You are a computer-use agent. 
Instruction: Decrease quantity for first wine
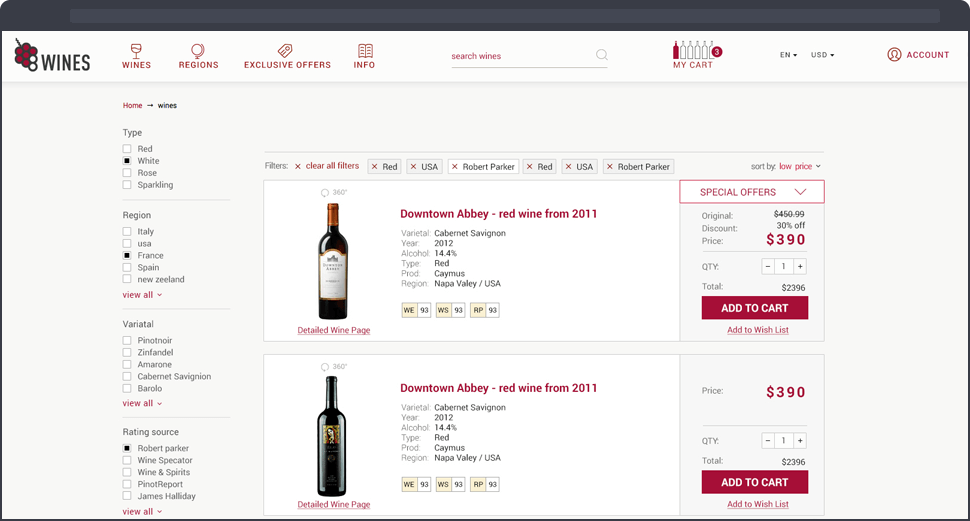pos(768,266)
